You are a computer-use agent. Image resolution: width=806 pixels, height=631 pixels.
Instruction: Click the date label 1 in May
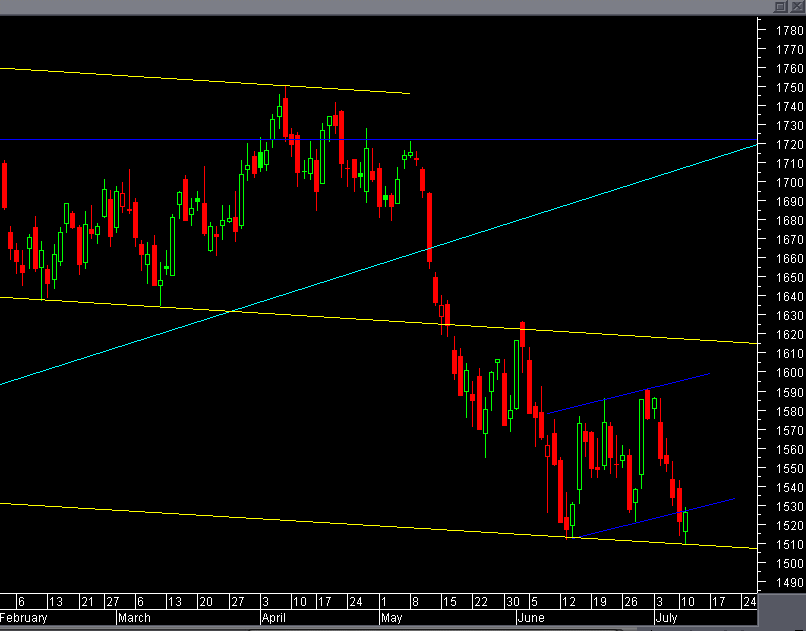tap(383, 601)
